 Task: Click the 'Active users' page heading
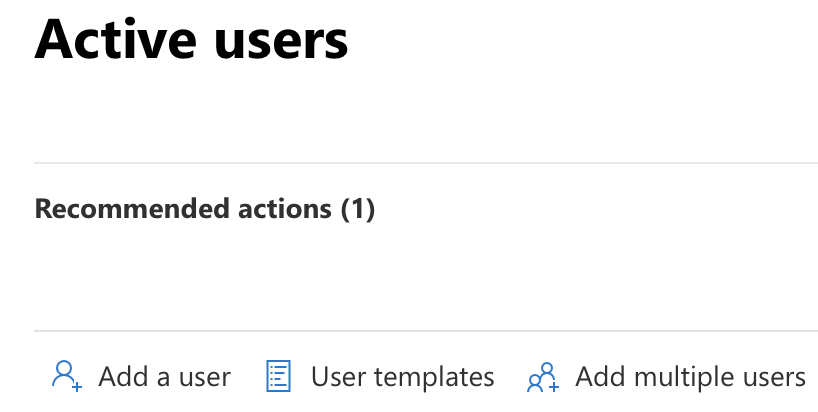(x=191, y=40)
